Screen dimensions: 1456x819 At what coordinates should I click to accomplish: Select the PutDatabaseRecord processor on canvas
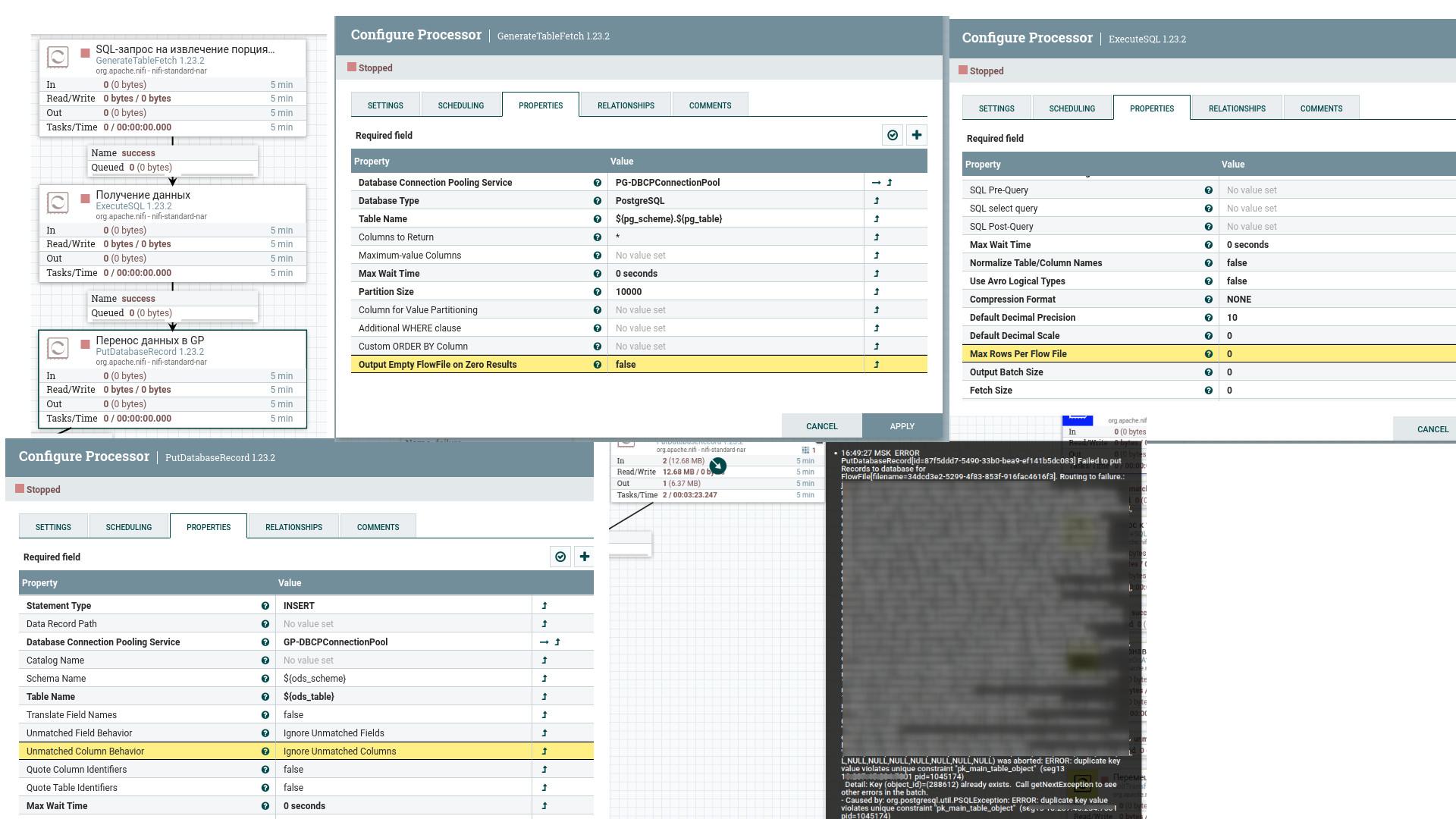coord(173,379)
